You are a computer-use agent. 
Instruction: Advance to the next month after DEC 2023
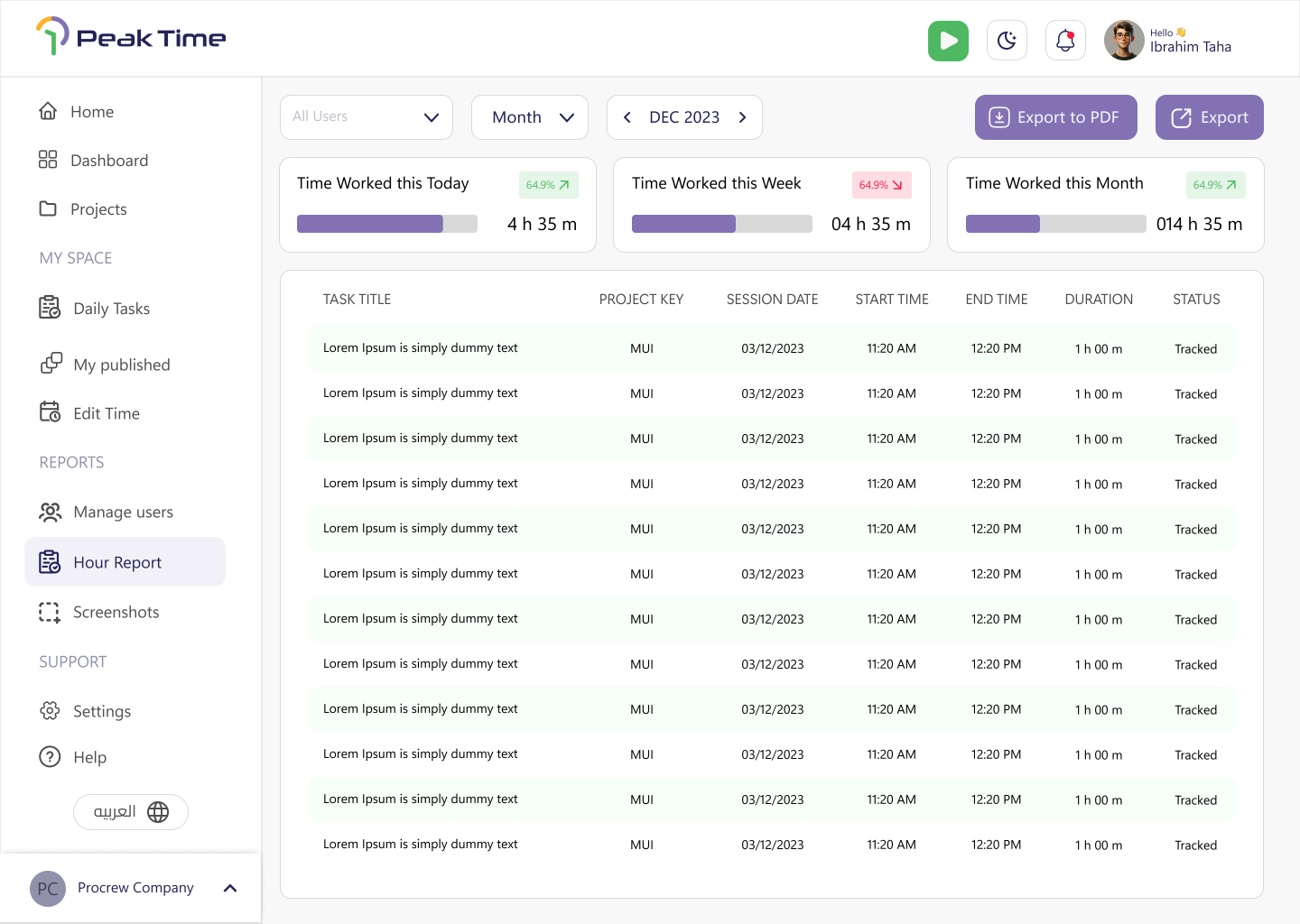pos(743,117)
